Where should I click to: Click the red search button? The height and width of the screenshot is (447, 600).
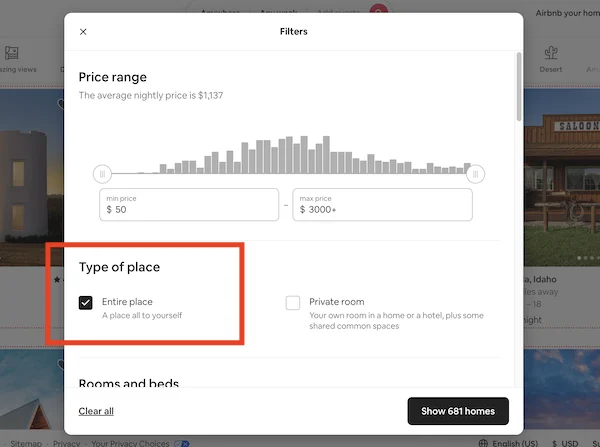[378, 10]
